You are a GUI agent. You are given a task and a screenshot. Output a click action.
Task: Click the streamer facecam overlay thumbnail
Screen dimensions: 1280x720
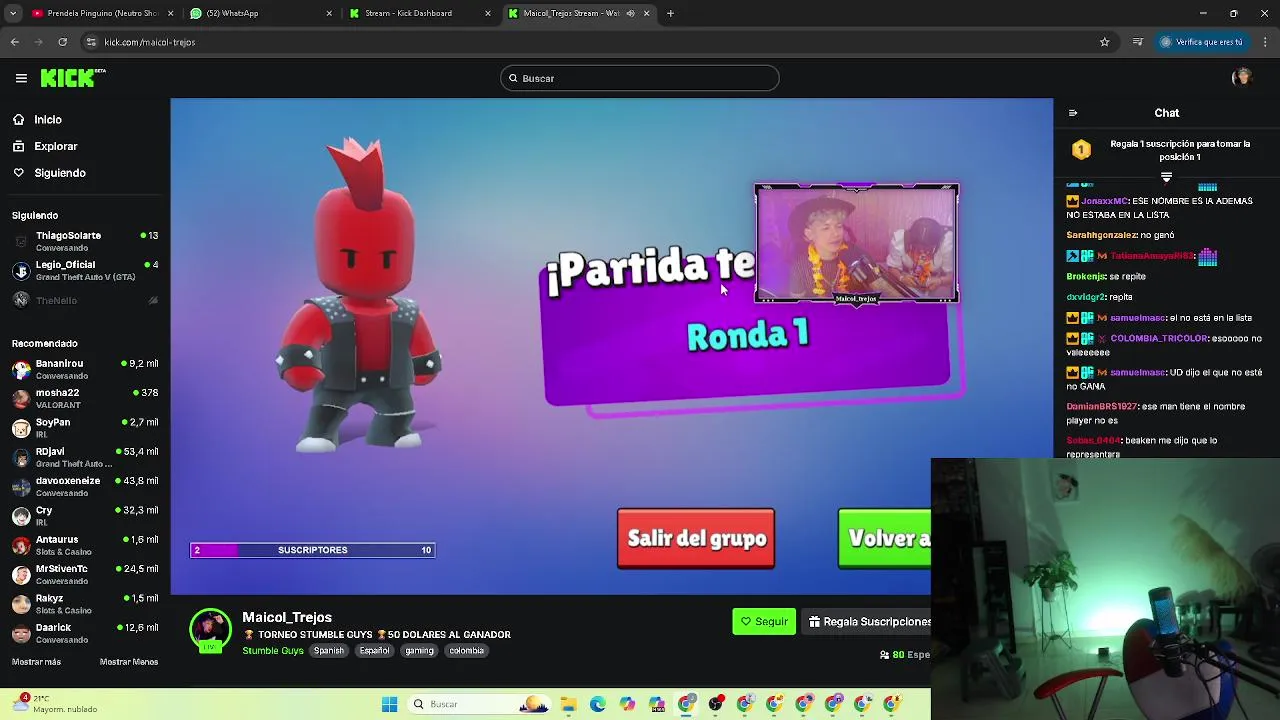click(x=857, y=243)
